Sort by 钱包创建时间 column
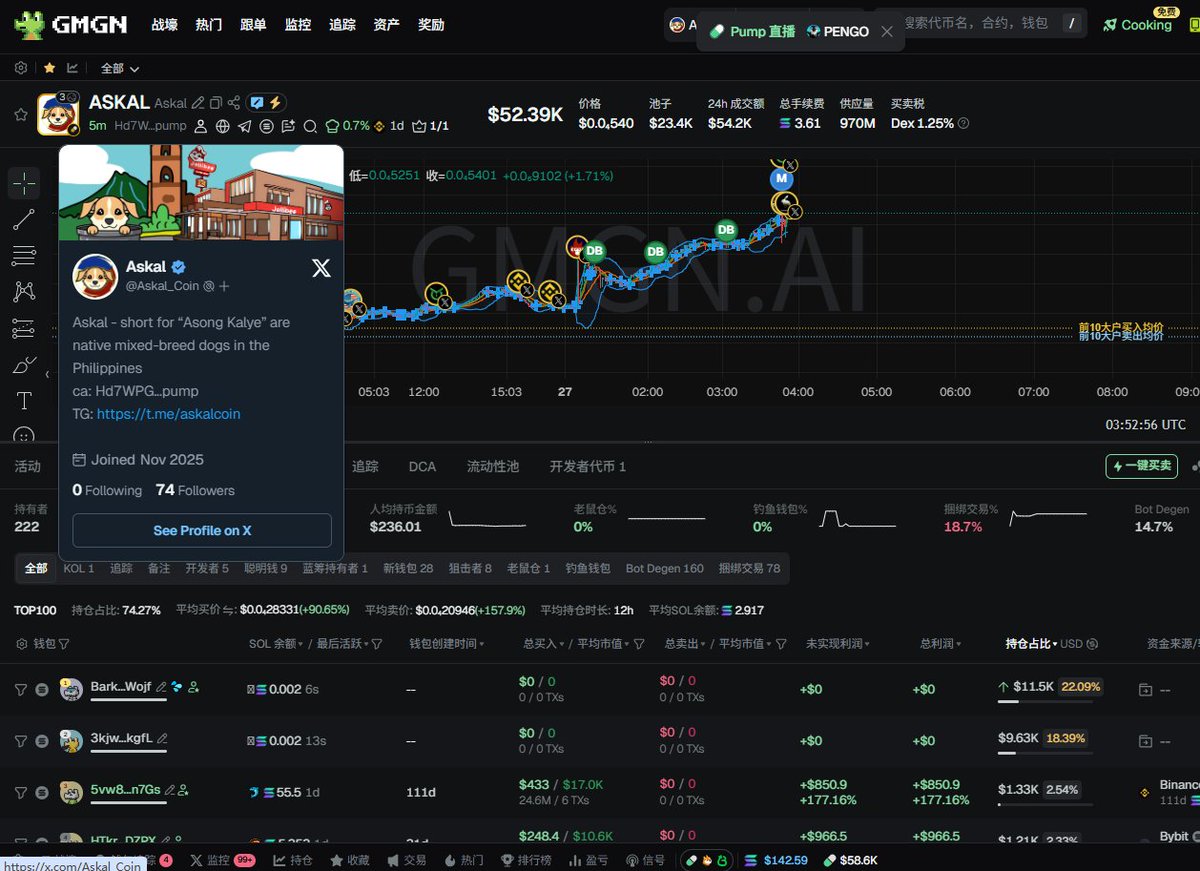This screenshot has height=871, width=1200. coord(445,644)
